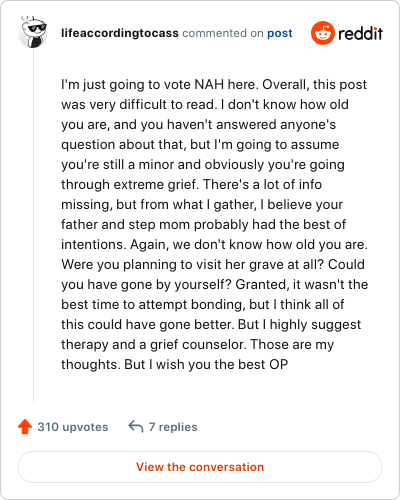Click the vertical comment thread line
Screen dimensions: 400x500
coord(33,226)
